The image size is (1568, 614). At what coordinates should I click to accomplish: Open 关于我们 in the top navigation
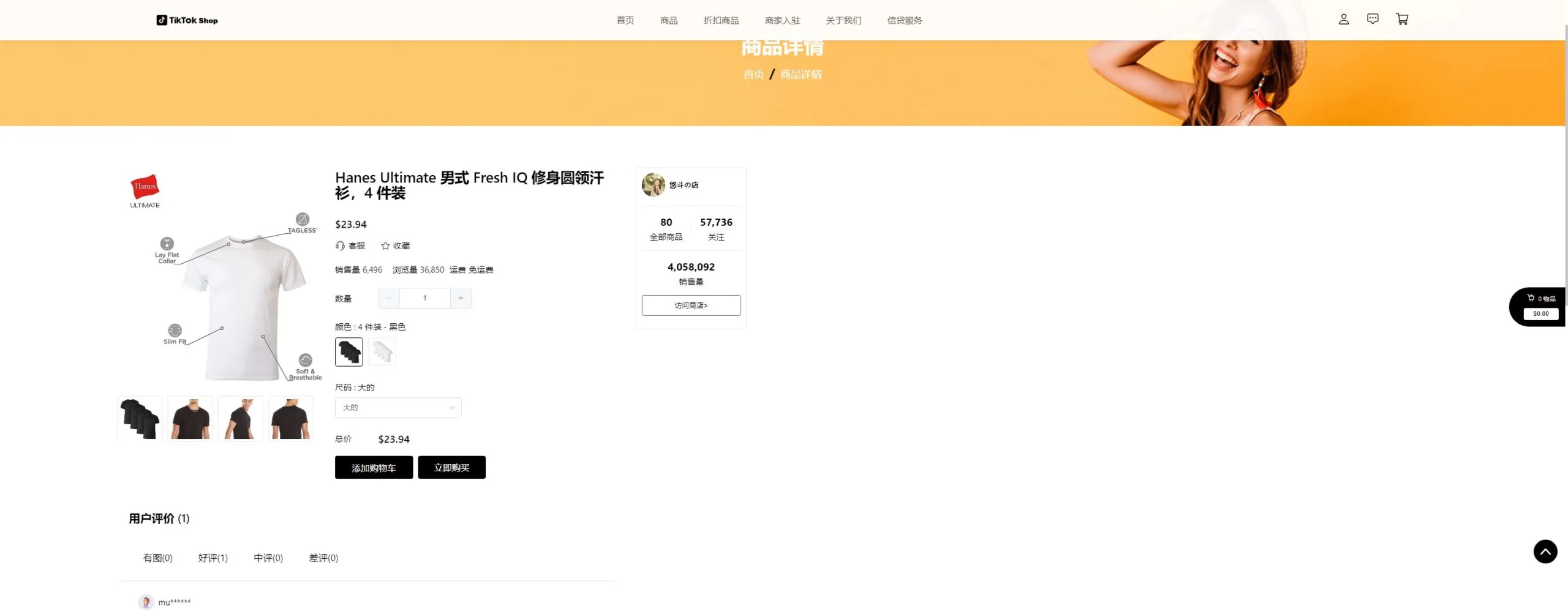pos(843,20)
